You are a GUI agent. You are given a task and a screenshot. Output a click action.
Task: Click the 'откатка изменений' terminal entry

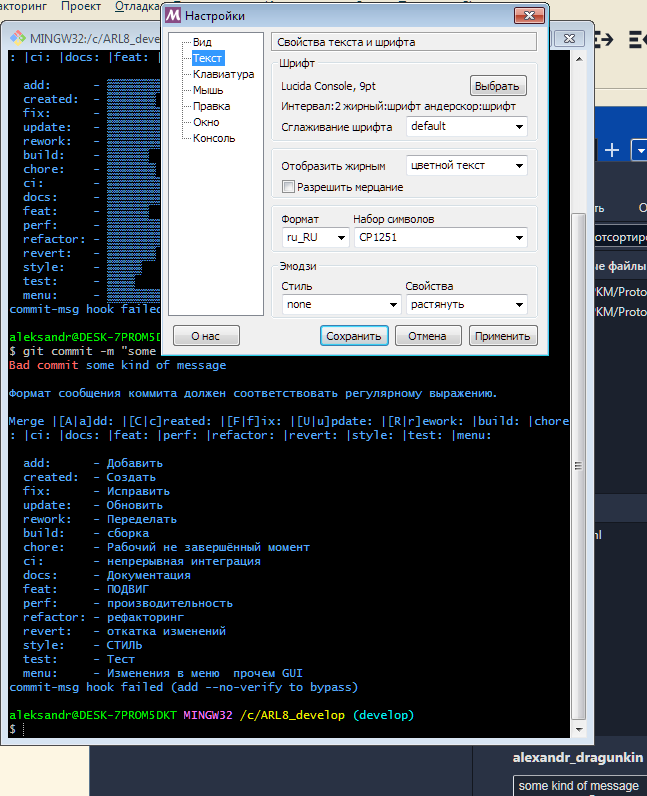[167, 632]
